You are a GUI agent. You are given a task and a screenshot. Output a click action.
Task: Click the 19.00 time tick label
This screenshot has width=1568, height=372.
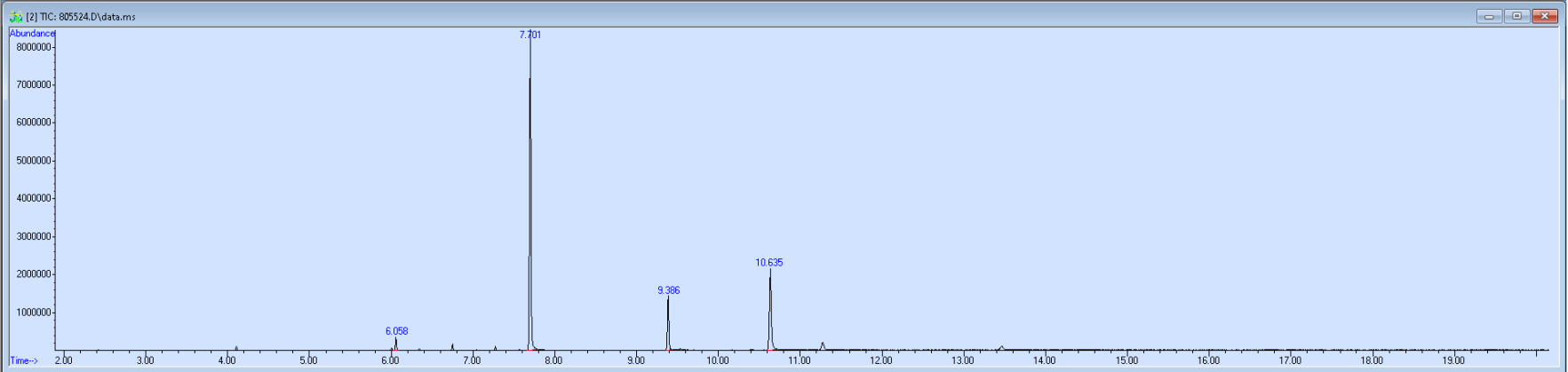coord(1453,360)
